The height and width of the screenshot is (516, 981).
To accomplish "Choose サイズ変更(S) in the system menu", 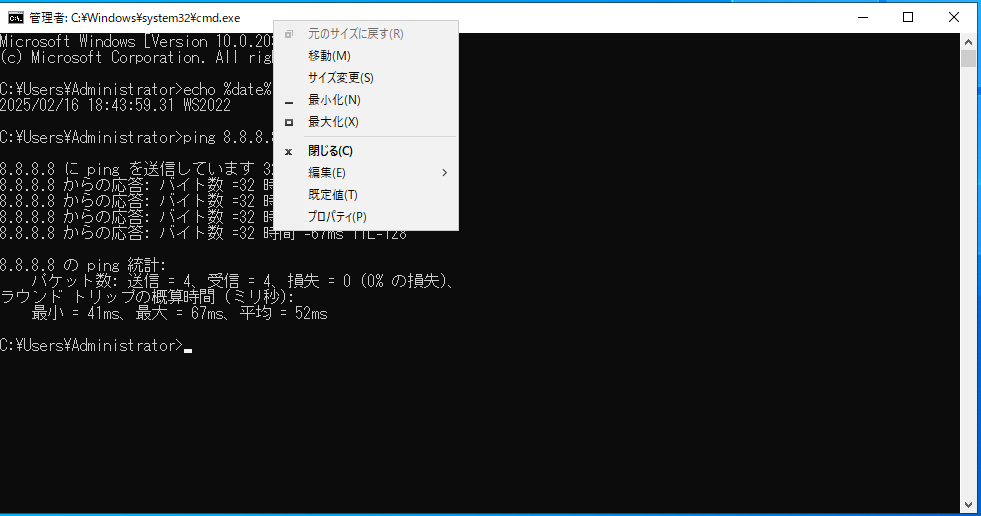I will pos(340,78).
